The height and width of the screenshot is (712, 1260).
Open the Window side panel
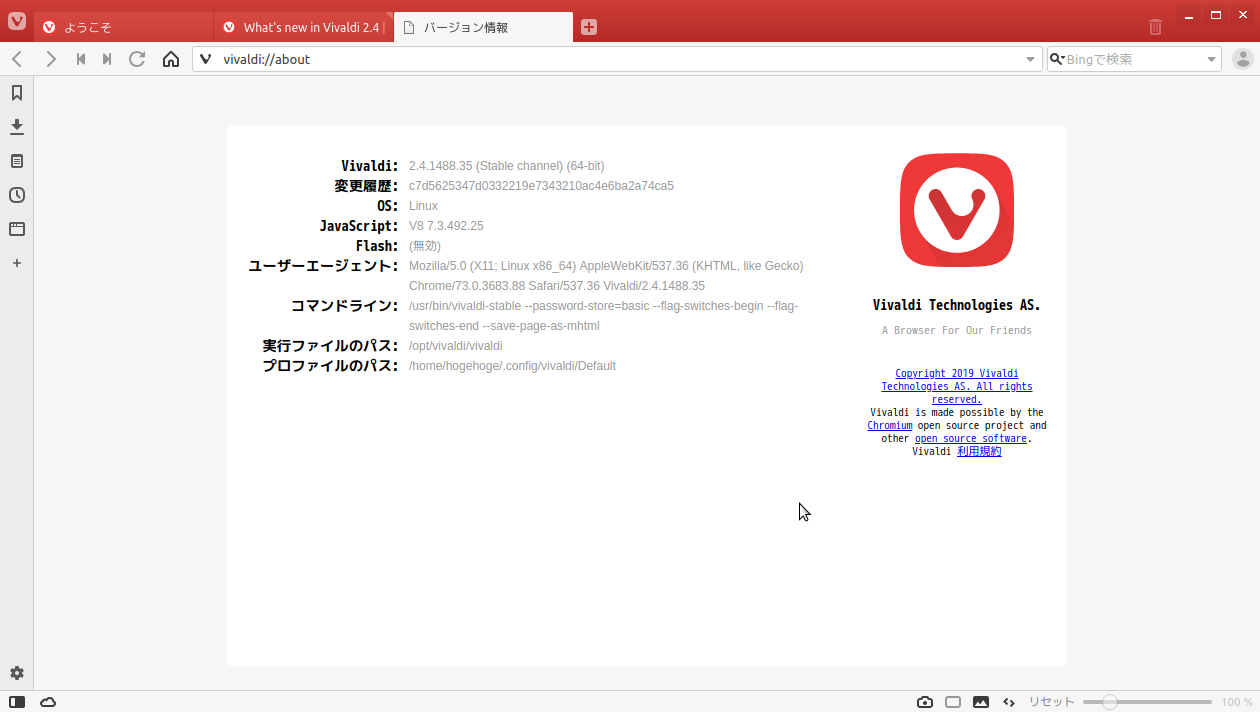click(17, 229)
